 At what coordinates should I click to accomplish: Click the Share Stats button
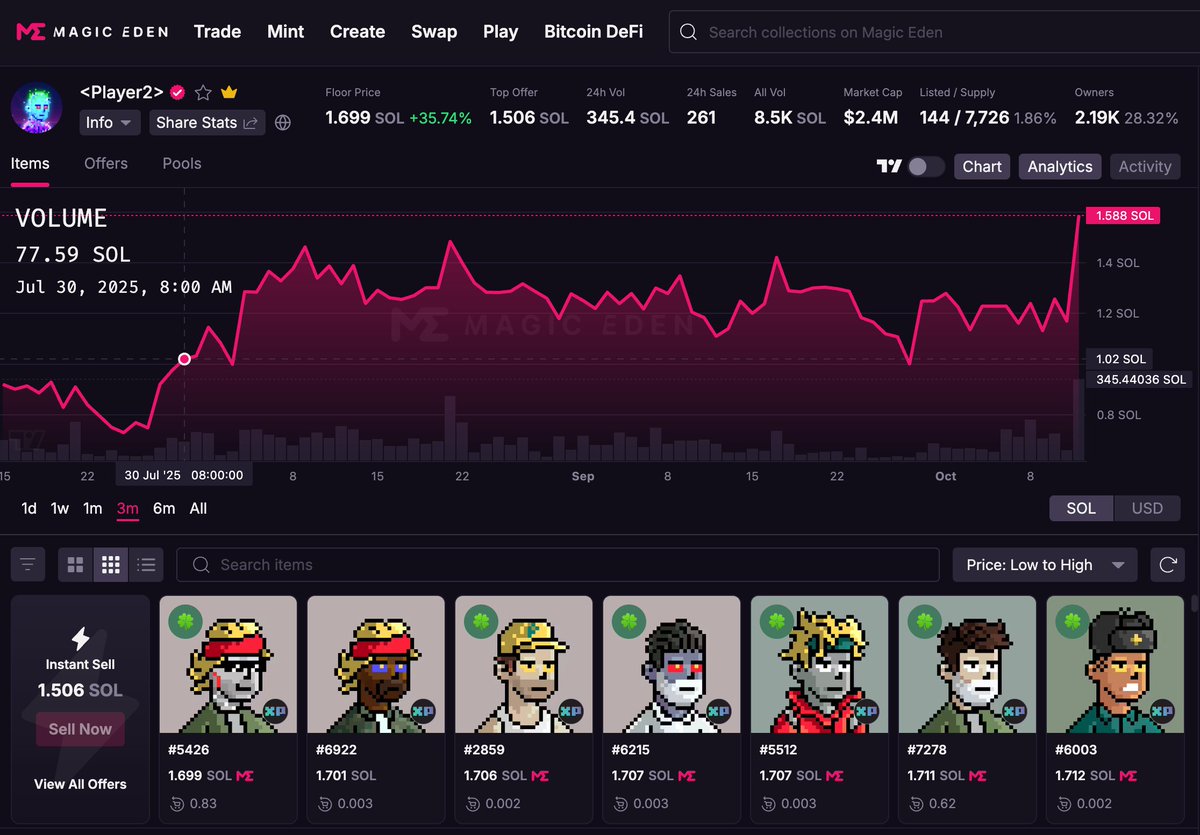[x=207, y=122]
